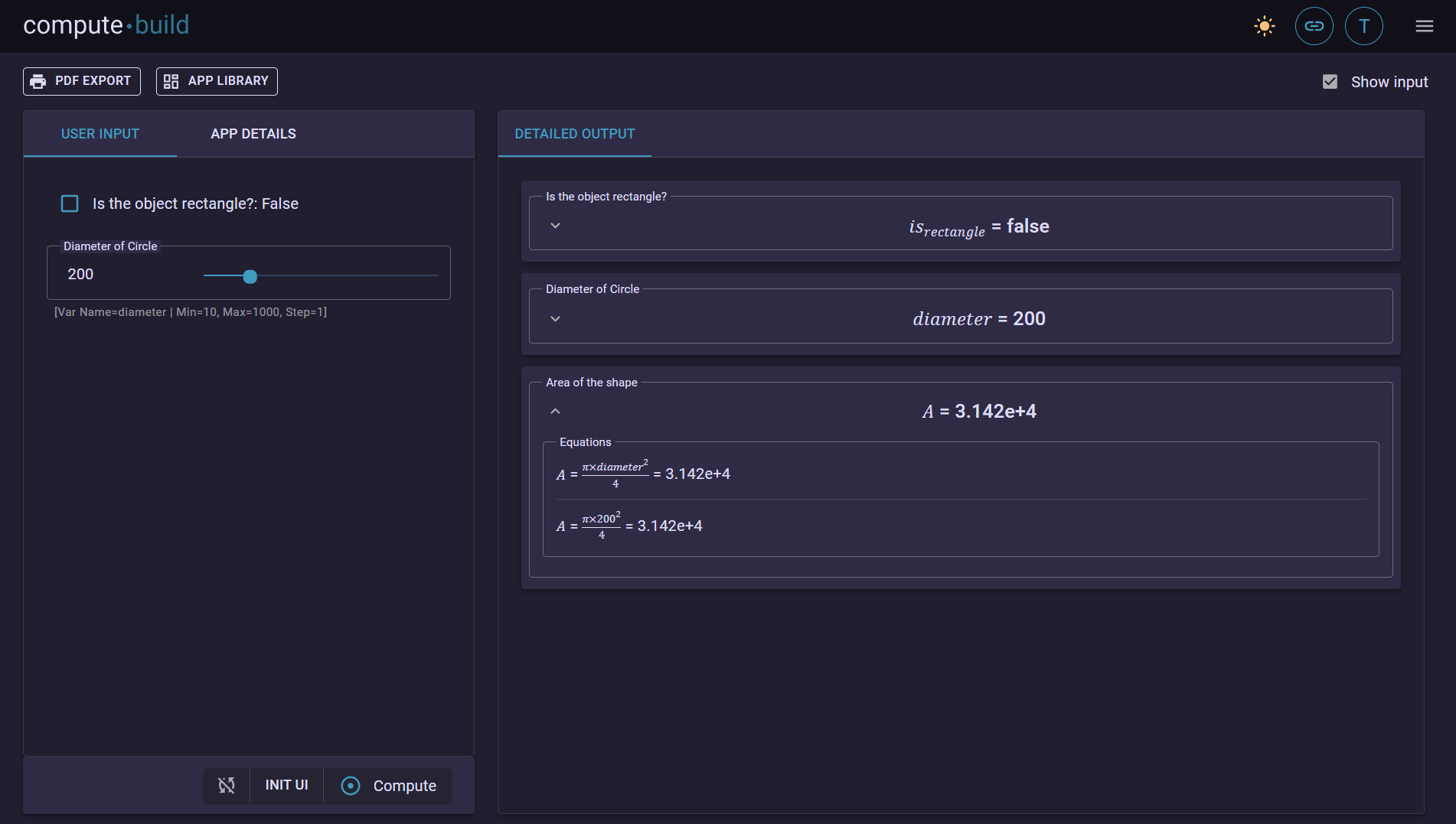Expand the Diameter of Circle output chevron
This screenshot has height=824, width=1456.
555,318
